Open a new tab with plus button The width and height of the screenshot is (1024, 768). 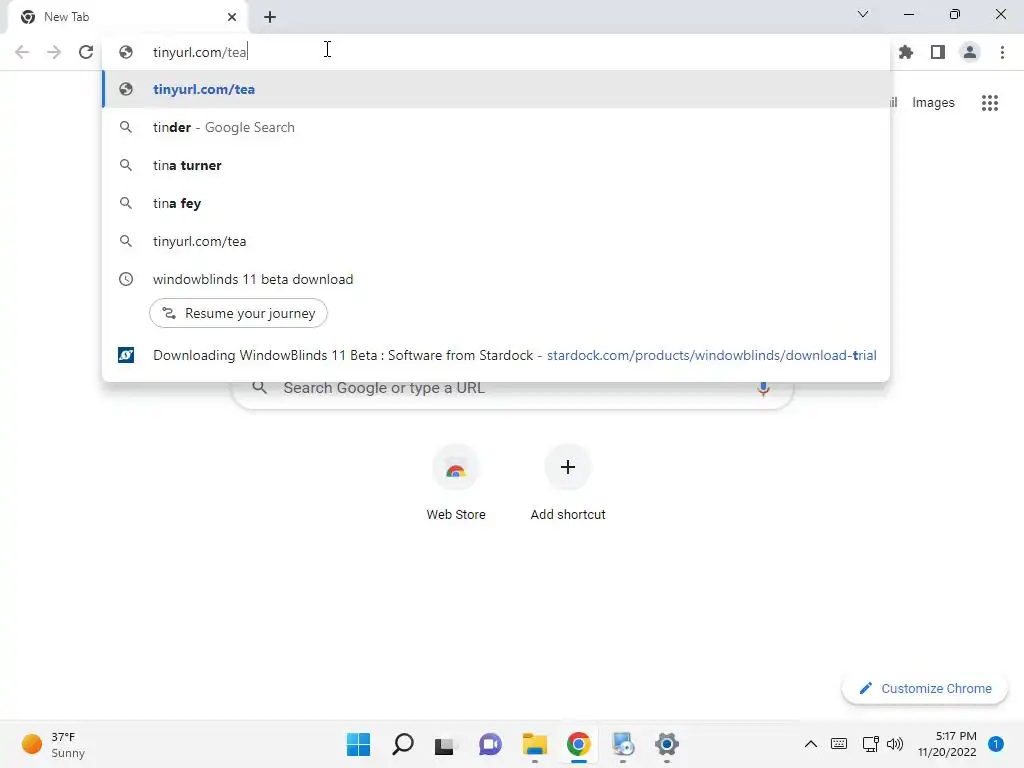270,17
